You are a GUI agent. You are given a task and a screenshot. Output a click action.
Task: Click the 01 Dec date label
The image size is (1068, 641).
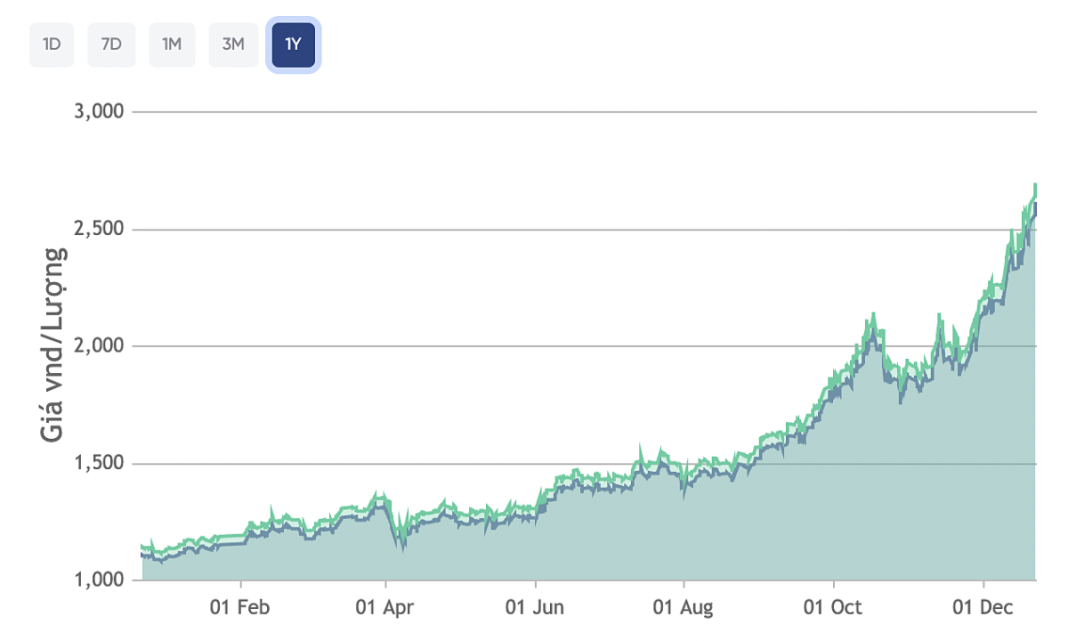pos(982,607)
